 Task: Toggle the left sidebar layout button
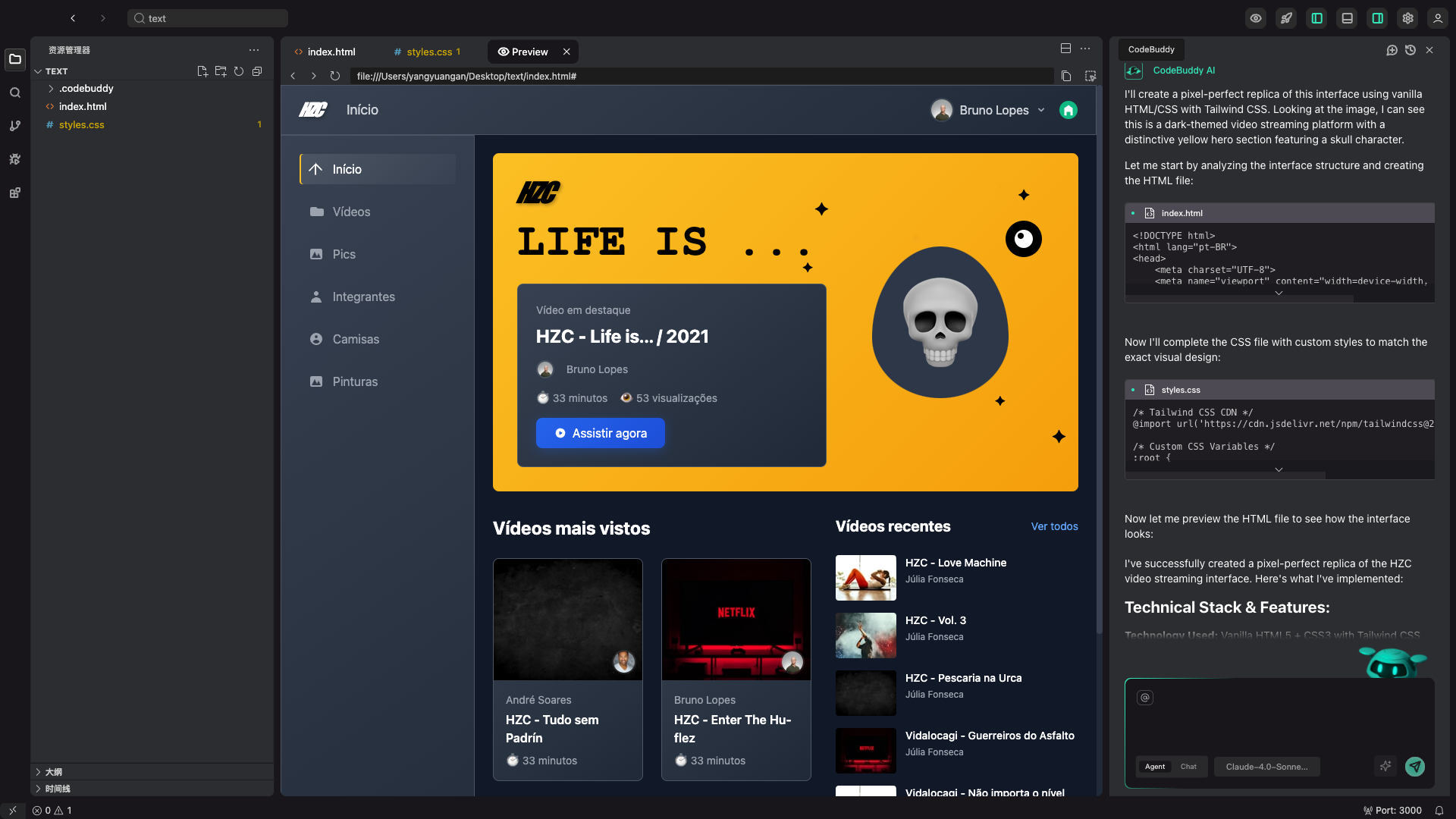1316,18
